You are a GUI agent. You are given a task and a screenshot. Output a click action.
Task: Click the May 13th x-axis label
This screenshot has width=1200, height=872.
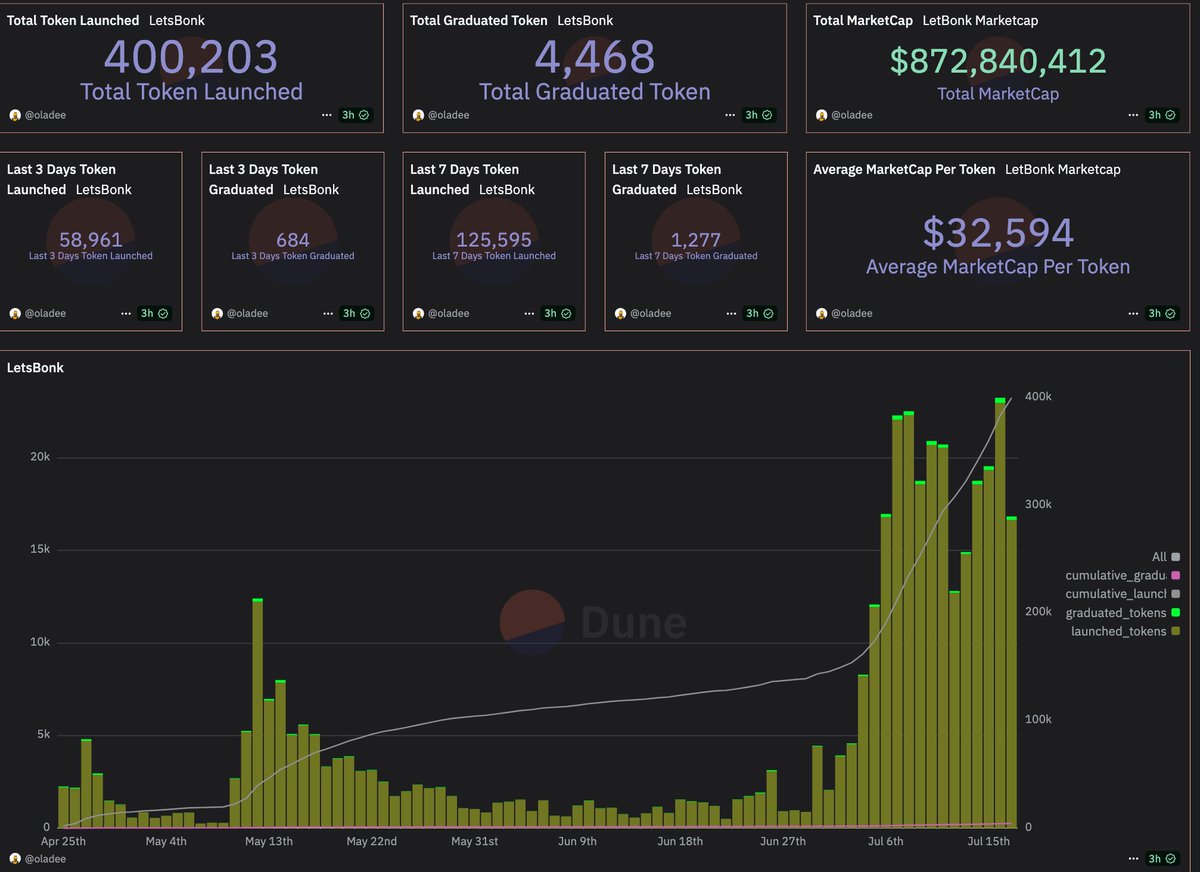tap(269, 841)
